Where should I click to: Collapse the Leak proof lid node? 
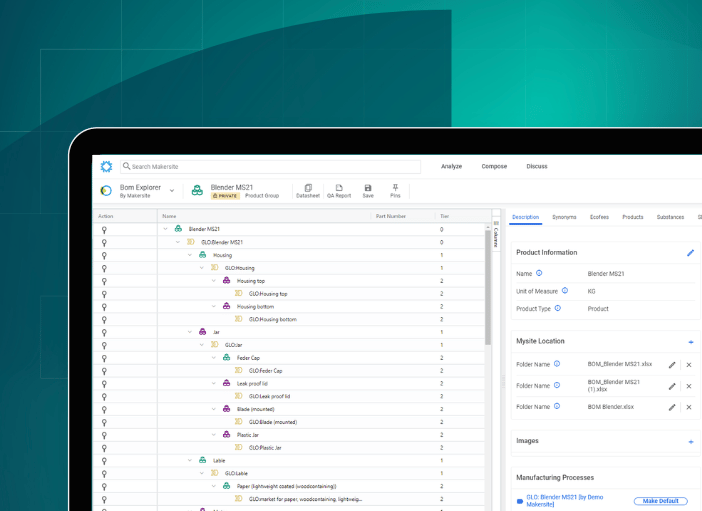(214, 383)
